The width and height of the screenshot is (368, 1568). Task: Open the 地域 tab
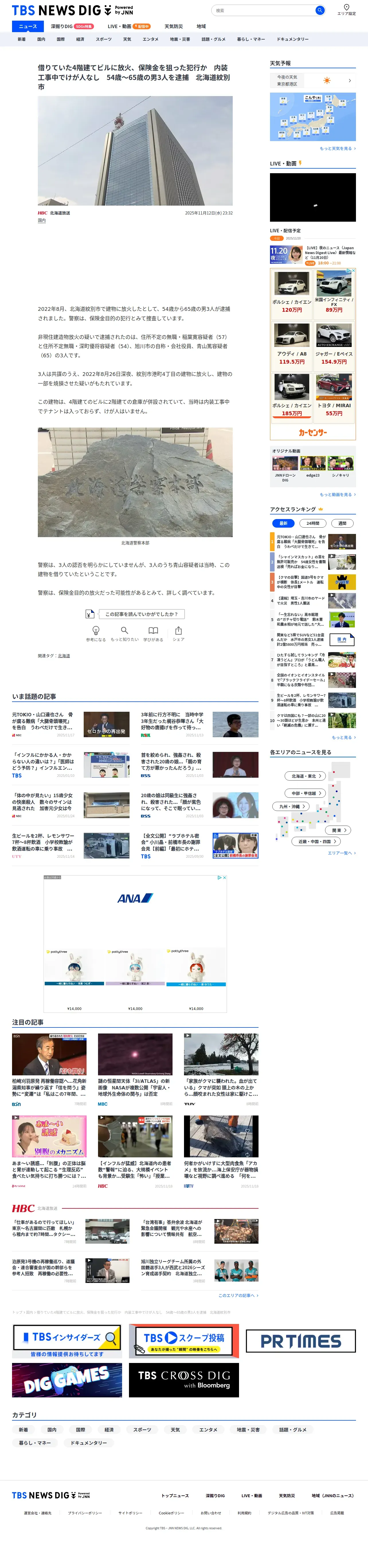coord(201,26)
